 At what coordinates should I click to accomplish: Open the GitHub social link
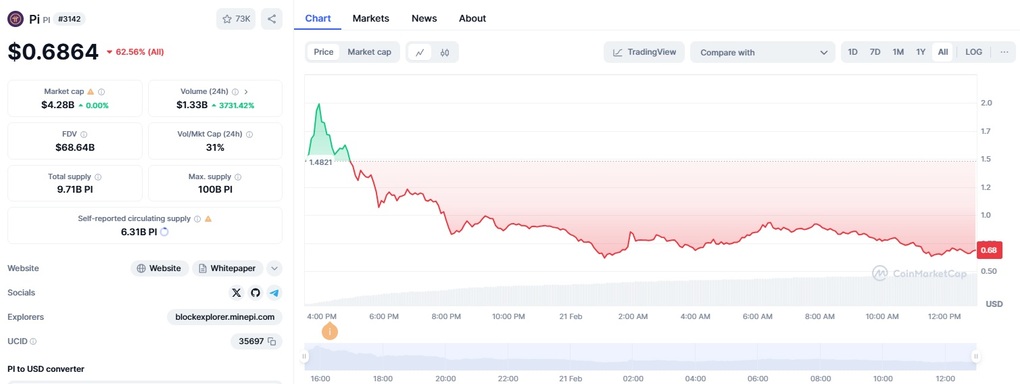point(255,293)
